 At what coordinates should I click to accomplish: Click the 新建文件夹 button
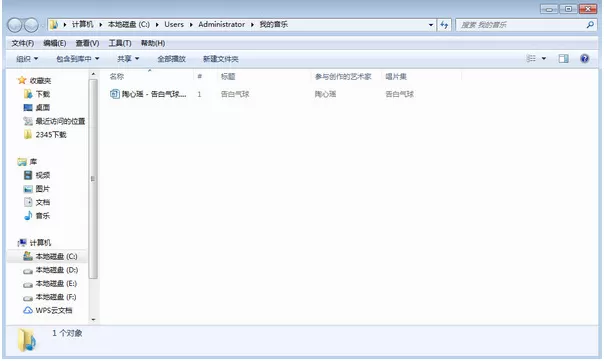[220, 59]
